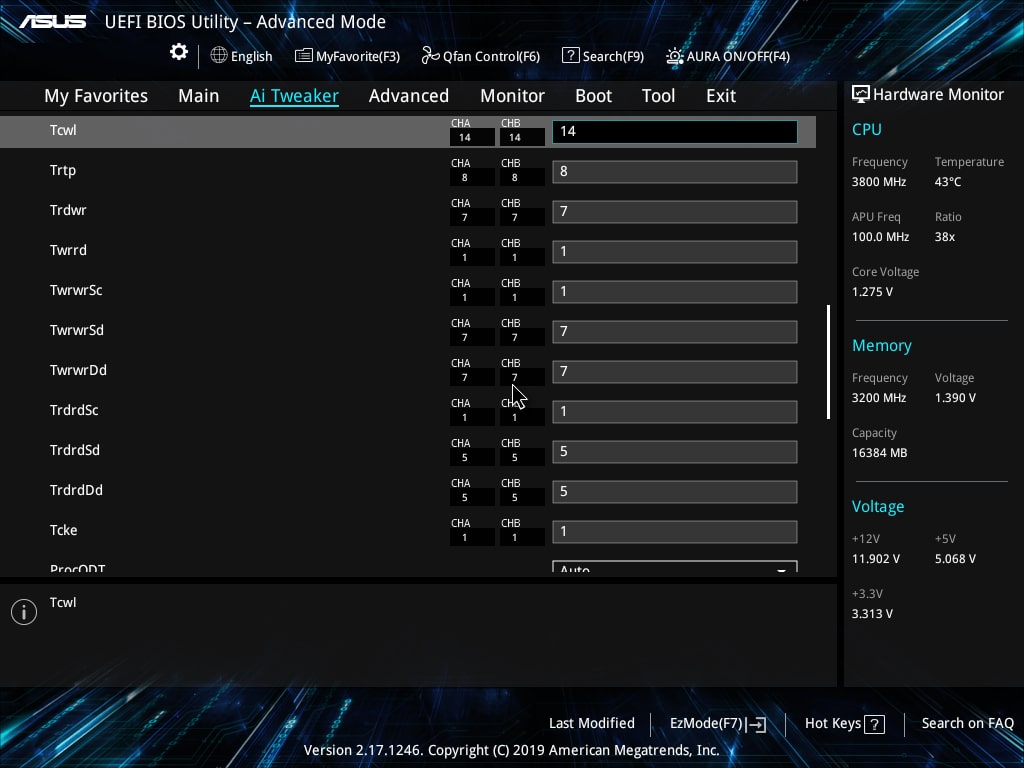
Task: Open the settings gear icon
Action: (x=179, y=52)
